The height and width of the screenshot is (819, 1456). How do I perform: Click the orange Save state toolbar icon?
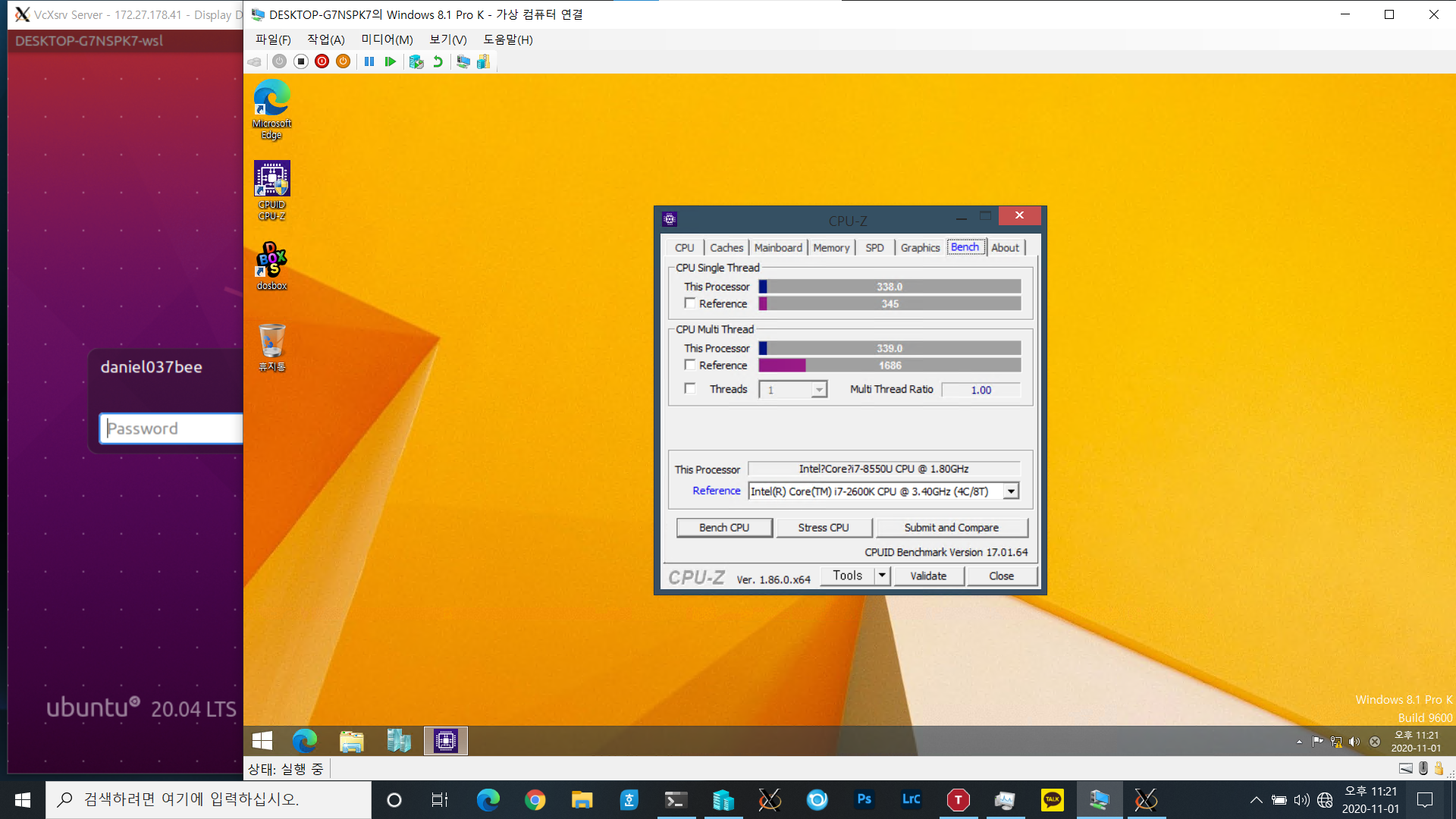pos(344,61)
